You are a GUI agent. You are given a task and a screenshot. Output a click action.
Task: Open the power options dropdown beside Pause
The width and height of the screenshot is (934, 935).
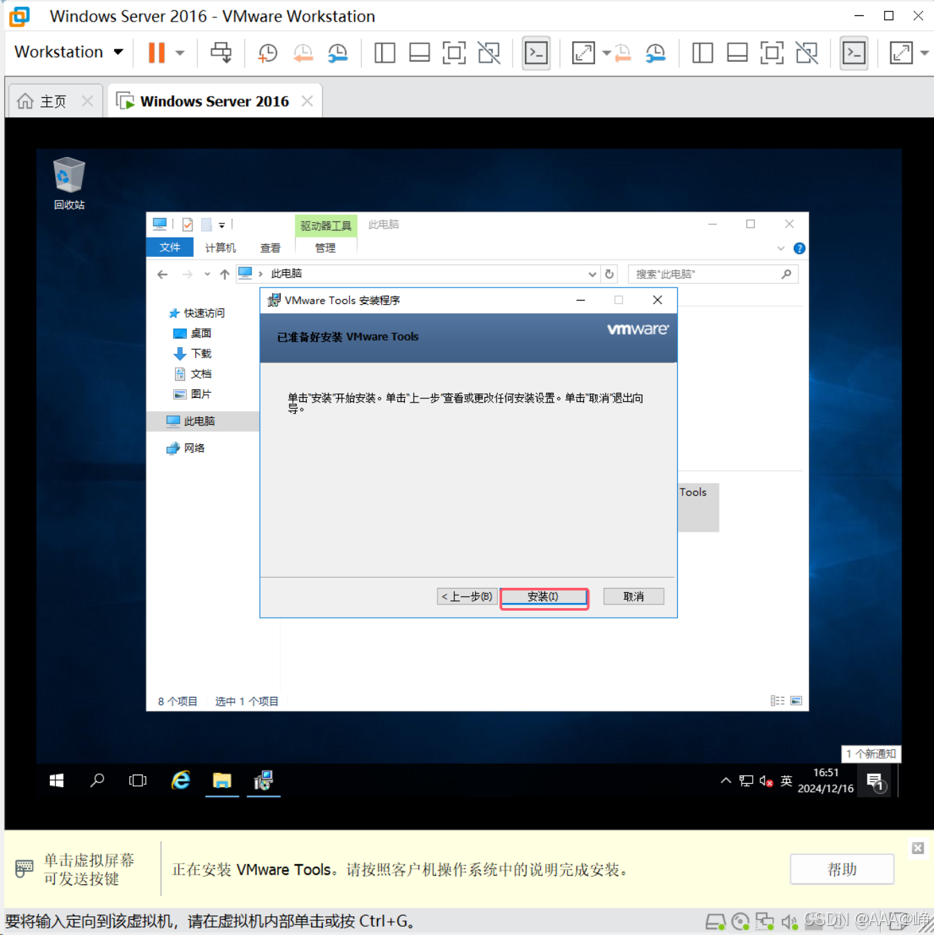tap(180, 52)
